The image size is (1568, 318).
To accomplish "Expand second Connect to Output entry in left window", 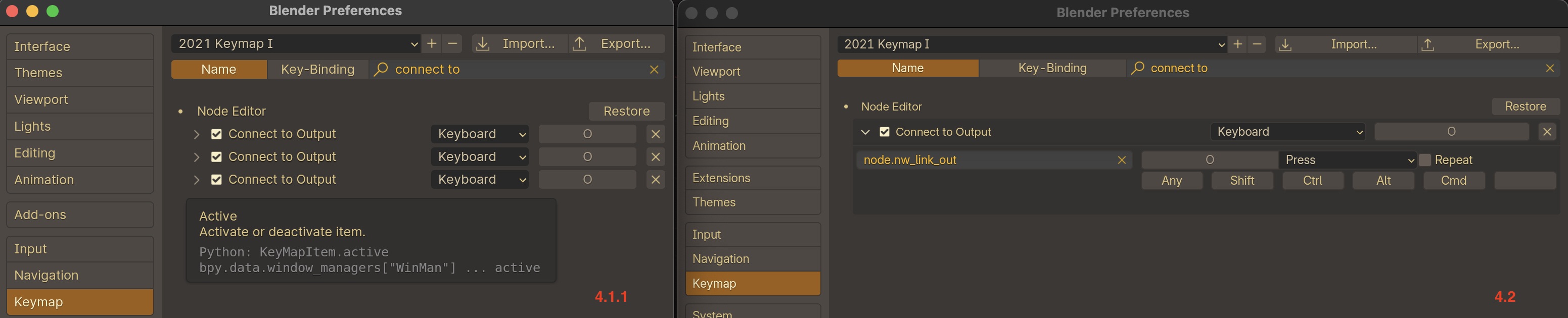I will [197, 157].
